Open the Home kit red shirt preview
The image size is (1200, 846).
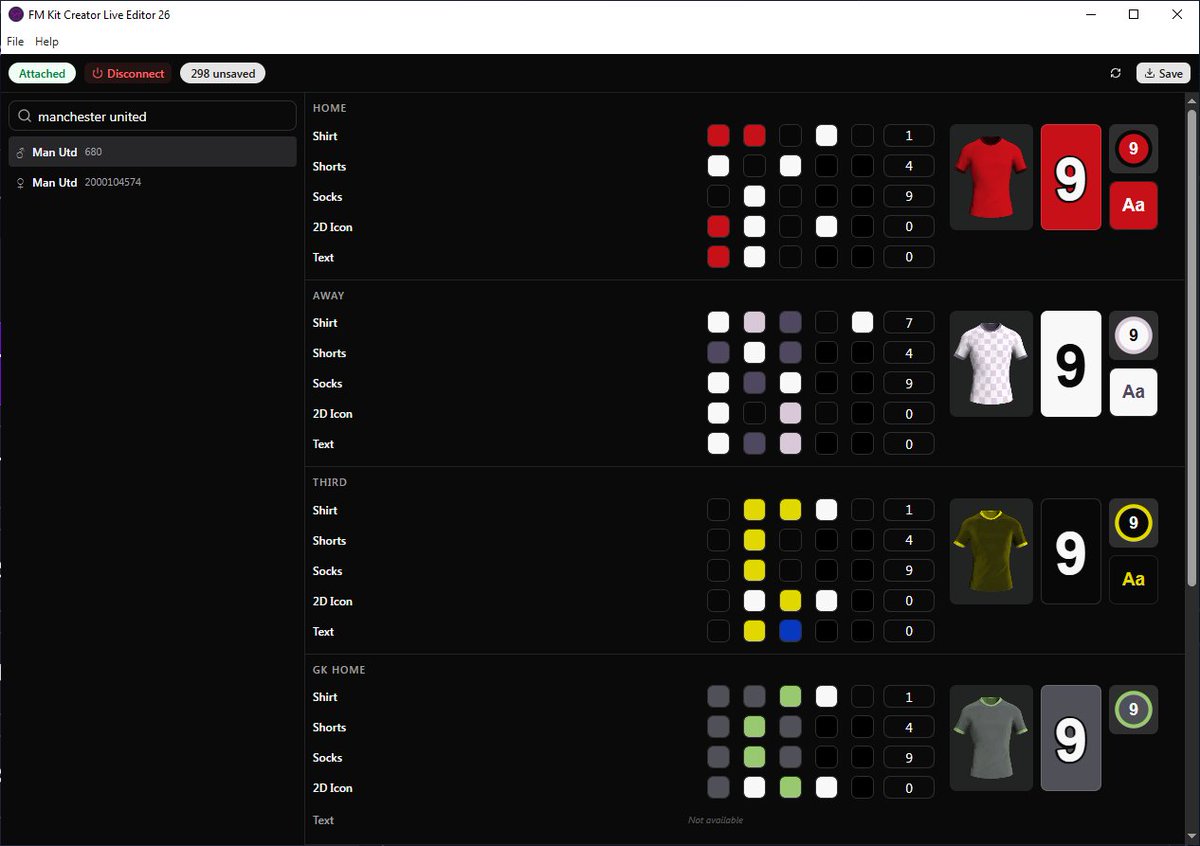(x=991, y=177)
